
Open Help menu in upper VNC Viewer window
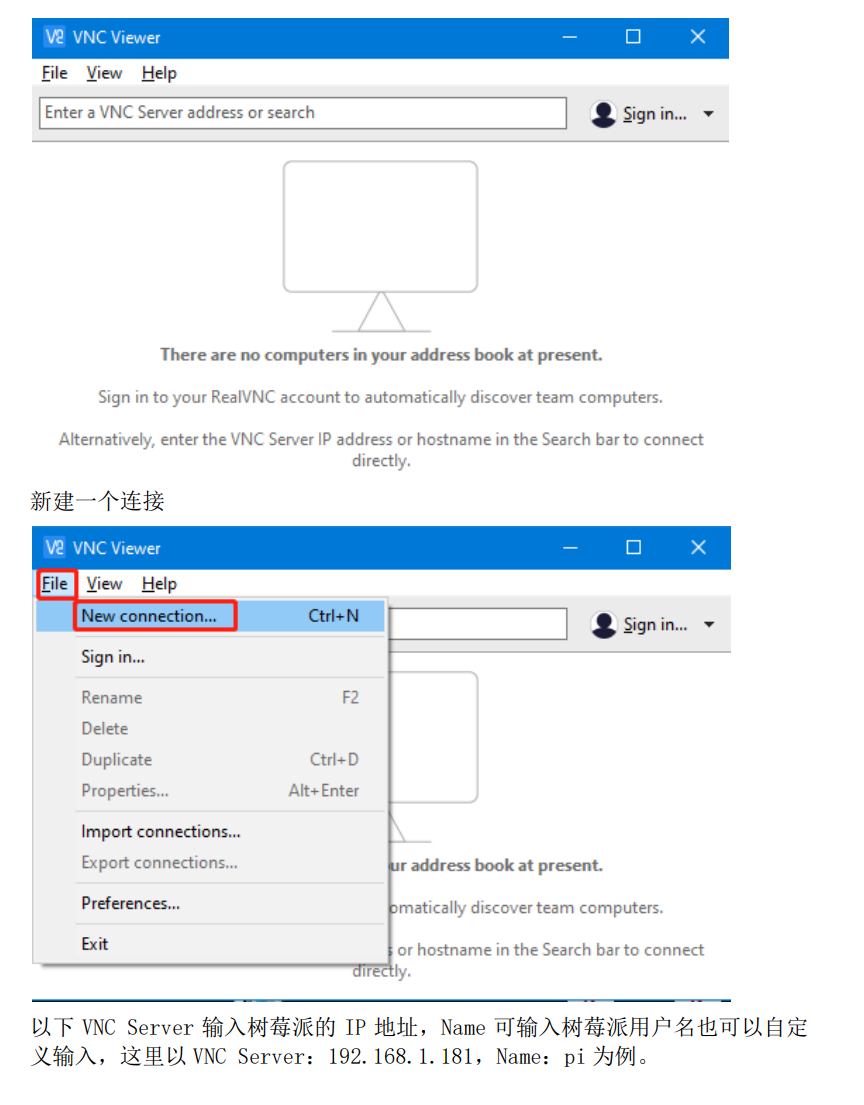(x=159, y=73)
